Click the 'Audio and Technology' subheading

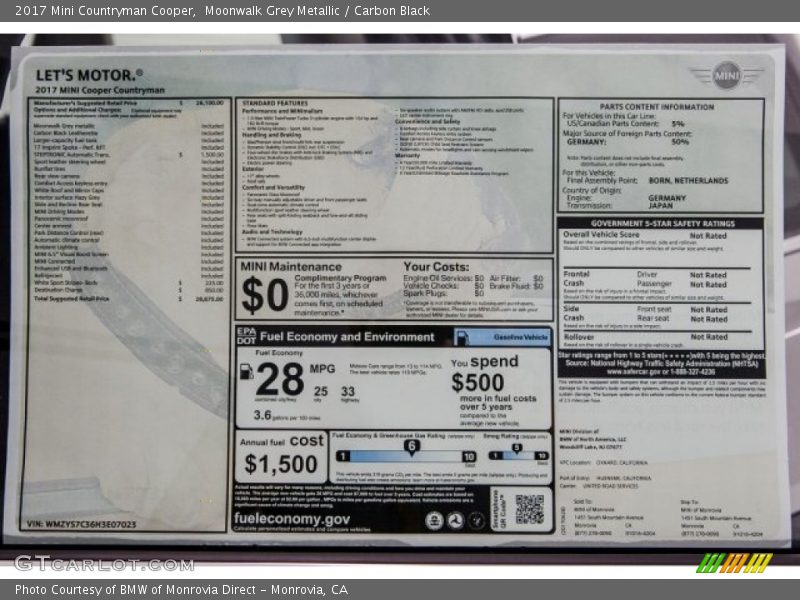pos(272,232)
